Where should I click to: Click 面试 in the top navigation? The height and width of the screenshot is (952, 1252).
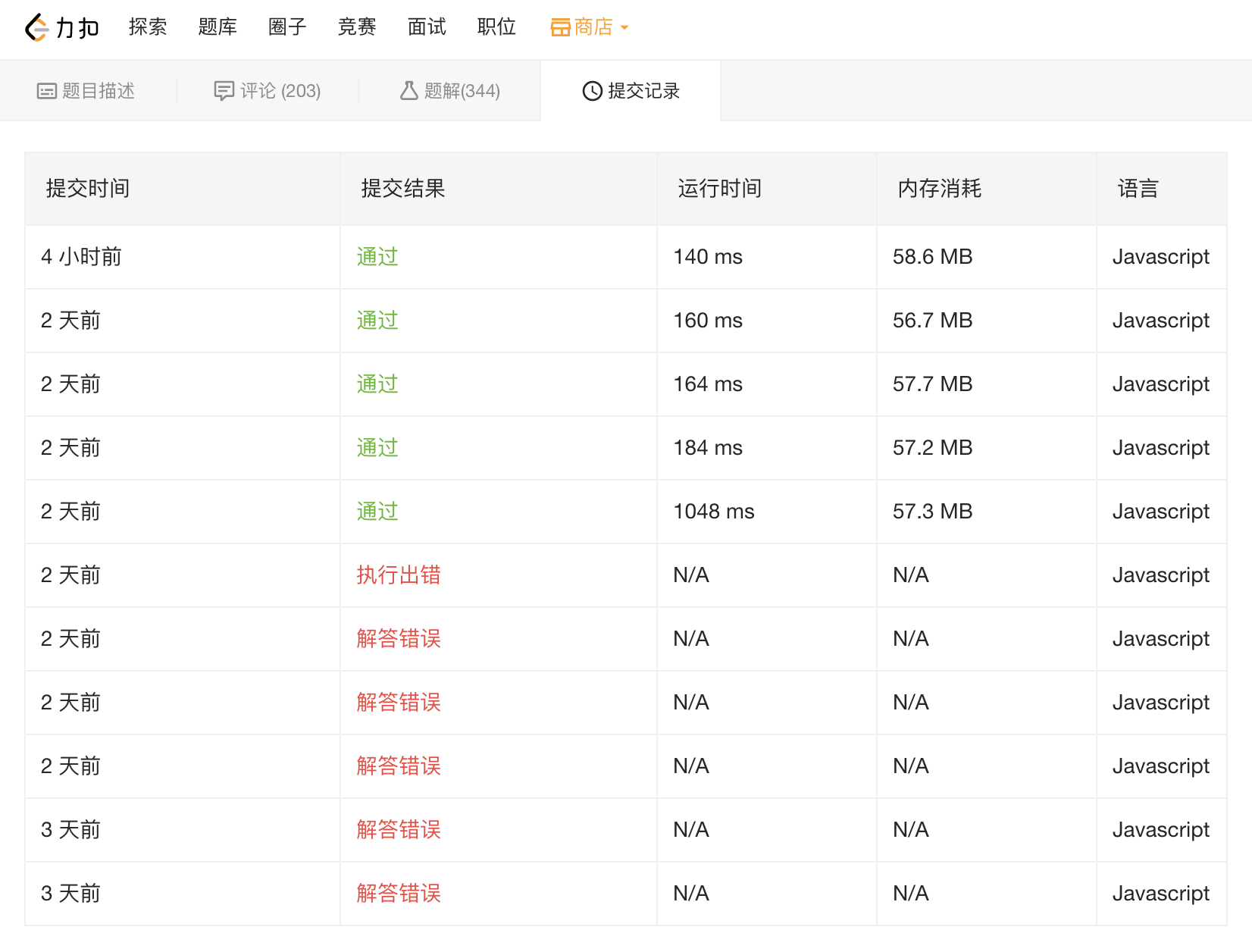426,27
